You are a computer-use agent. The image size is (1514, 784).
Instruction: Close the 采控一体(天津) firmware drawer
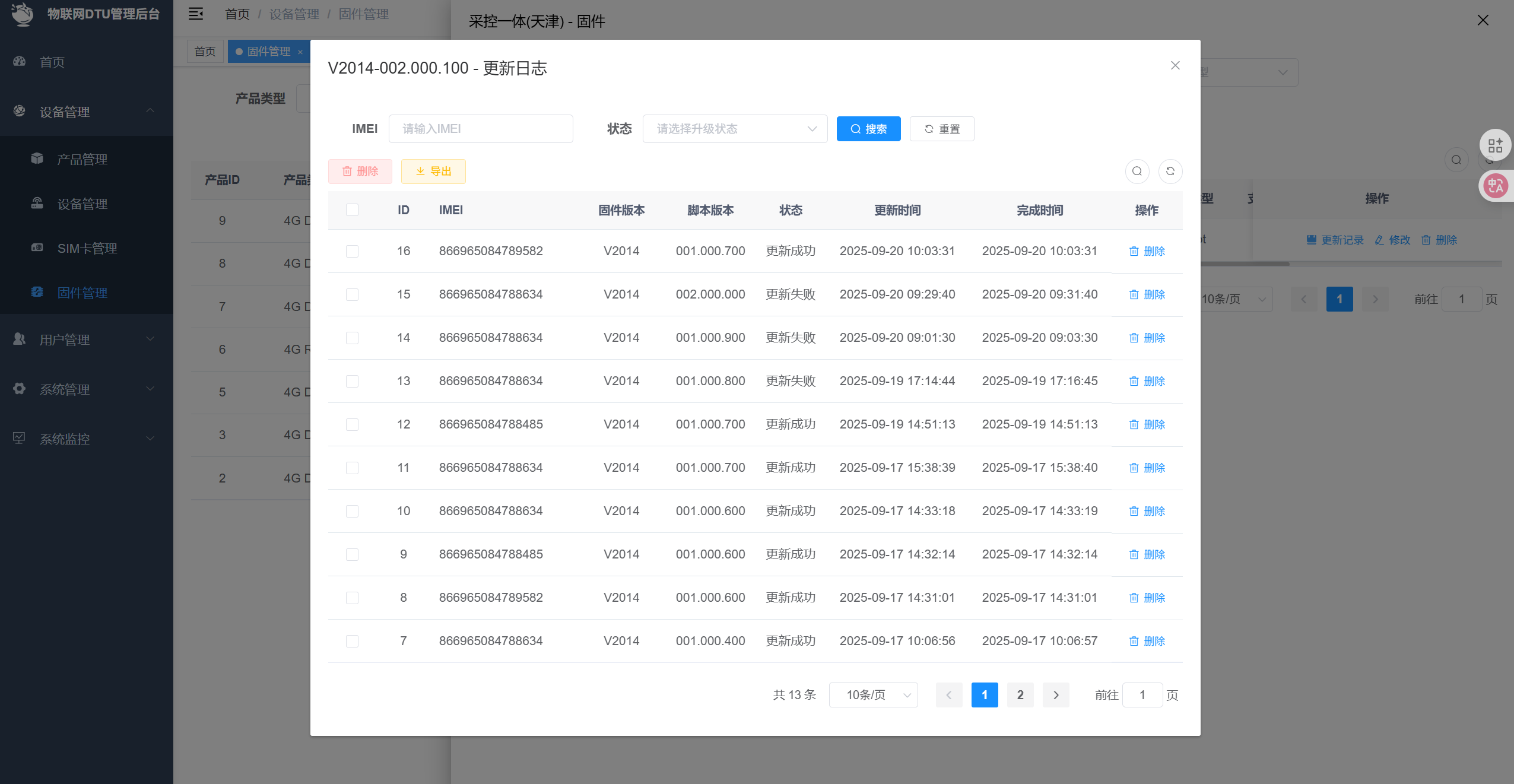coord(1483,21)
